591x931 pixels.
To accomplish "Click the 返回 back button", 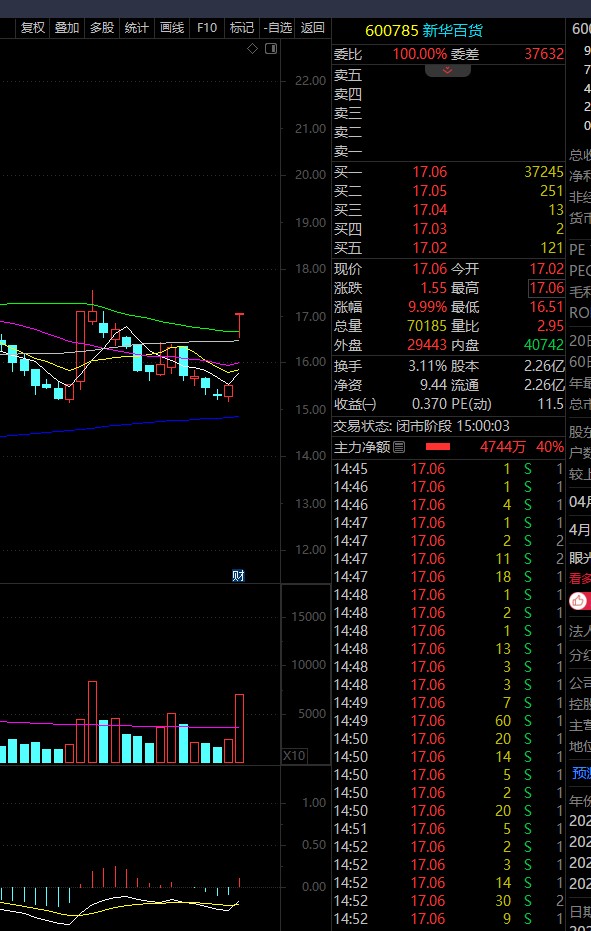I will click(312, 27).
